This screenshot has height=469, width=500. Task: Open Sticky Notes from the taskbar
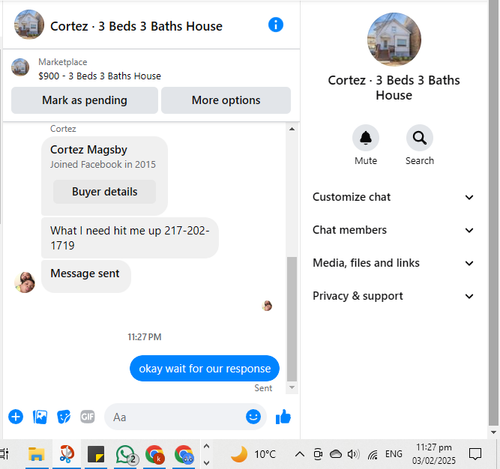(96, 454)
